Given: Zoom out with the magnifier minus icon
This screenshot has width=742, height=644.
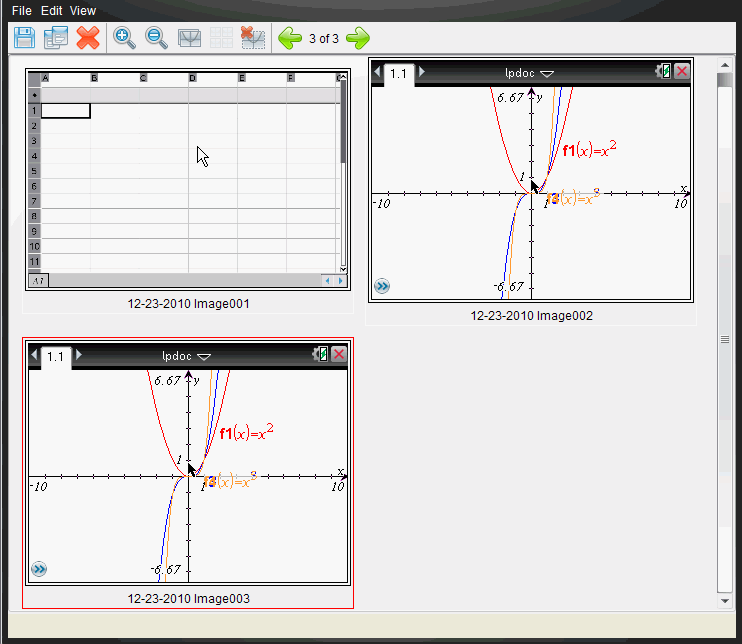Looking at the screenshot, I should point(157,39).
